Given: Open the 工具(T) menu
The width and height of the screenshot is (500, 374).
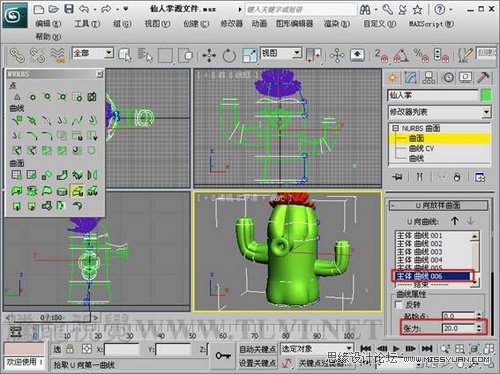Looking at the screenshot, I should (x=87, y=24).
